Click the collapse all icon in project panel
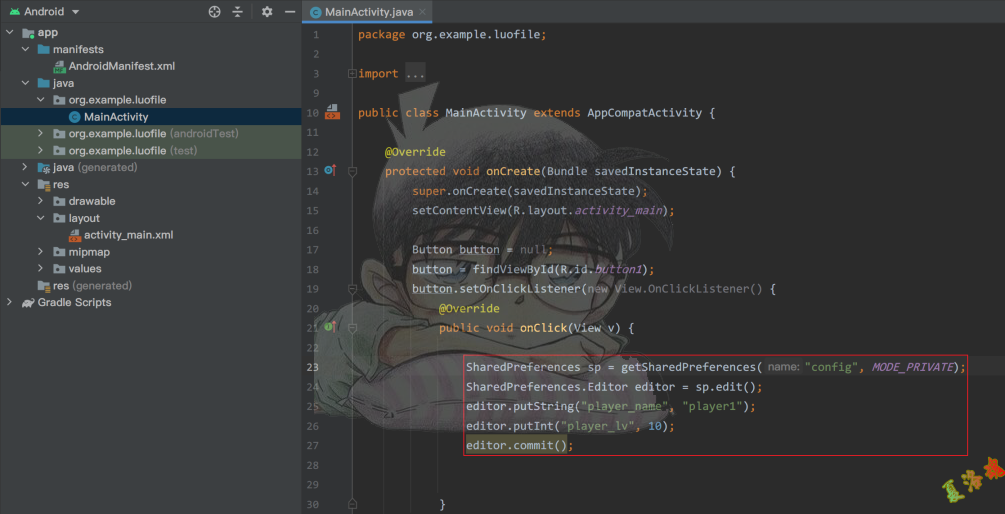 point(238,12)
